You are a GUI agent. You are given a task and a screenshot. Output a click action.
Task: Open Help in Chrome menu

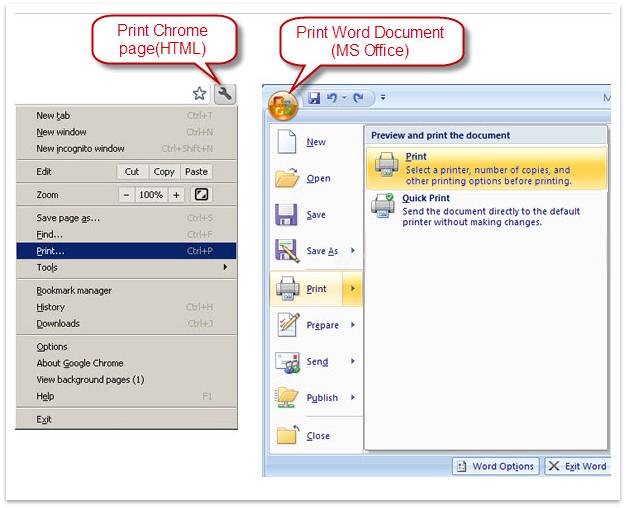pos(126,396)
